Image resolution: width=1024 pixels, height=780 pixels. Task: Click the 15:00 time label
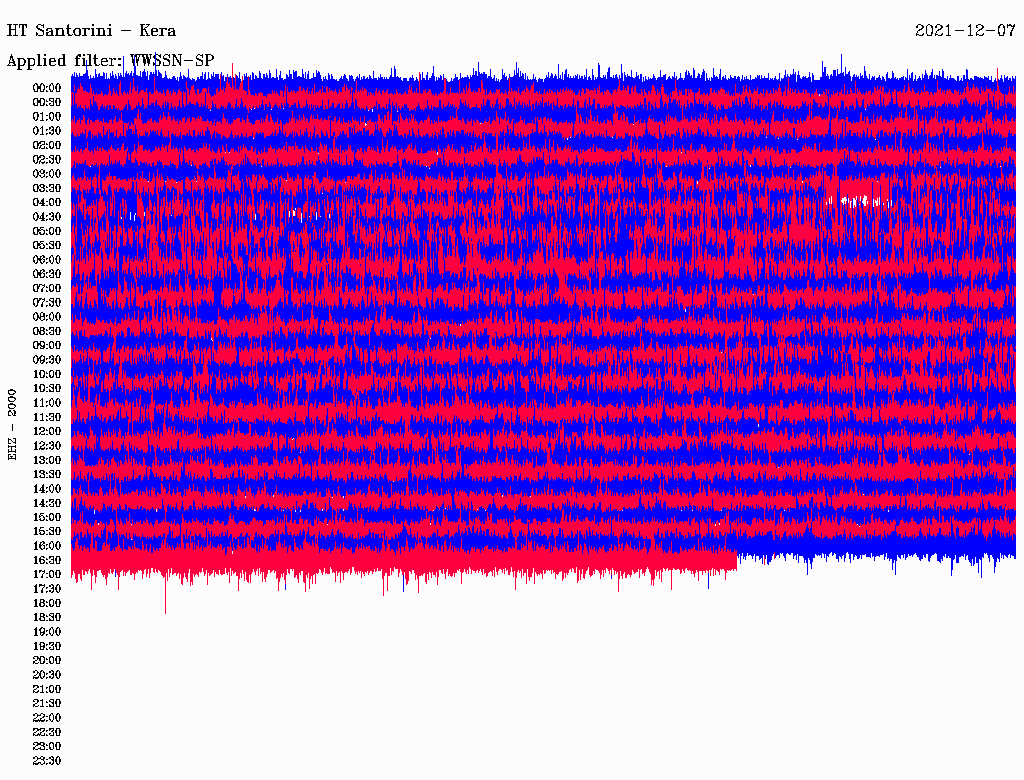click(x=47, y=517)
